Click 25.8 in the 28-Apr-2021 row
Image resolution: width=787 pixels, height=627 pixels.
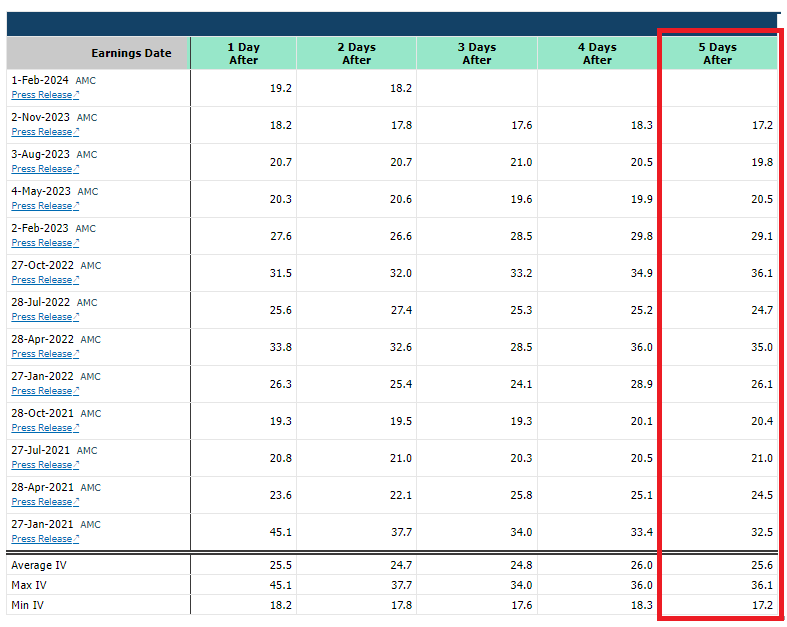point(521,495)
